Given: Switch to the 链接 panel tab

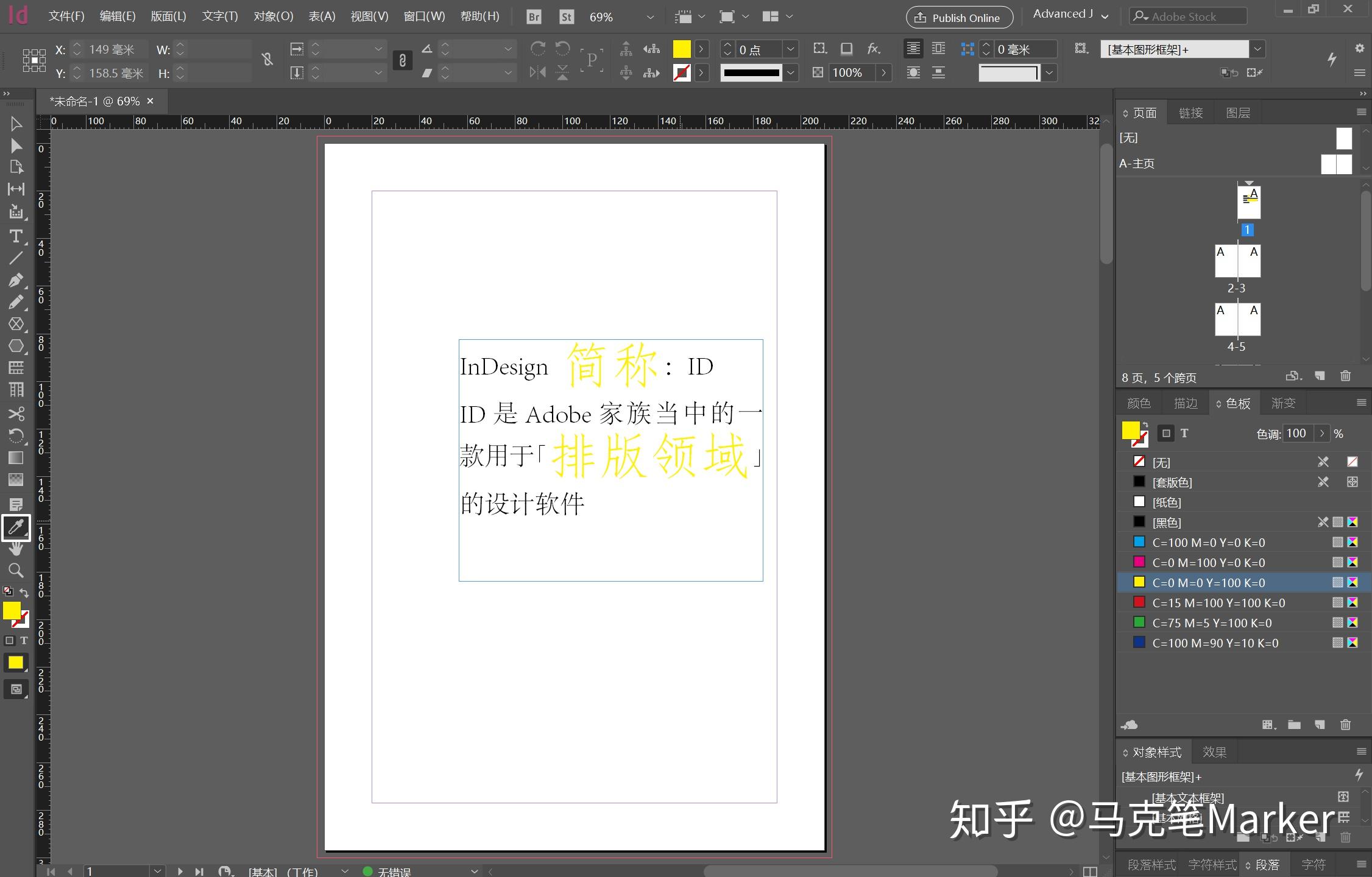Looking at the screenshot, I should point(1189,112).
